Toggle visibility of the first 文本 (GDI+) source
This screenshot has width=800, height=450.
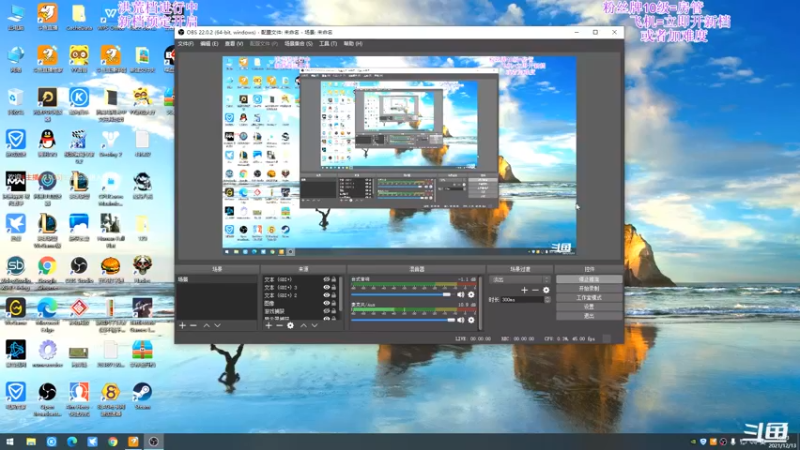[327, 280]
